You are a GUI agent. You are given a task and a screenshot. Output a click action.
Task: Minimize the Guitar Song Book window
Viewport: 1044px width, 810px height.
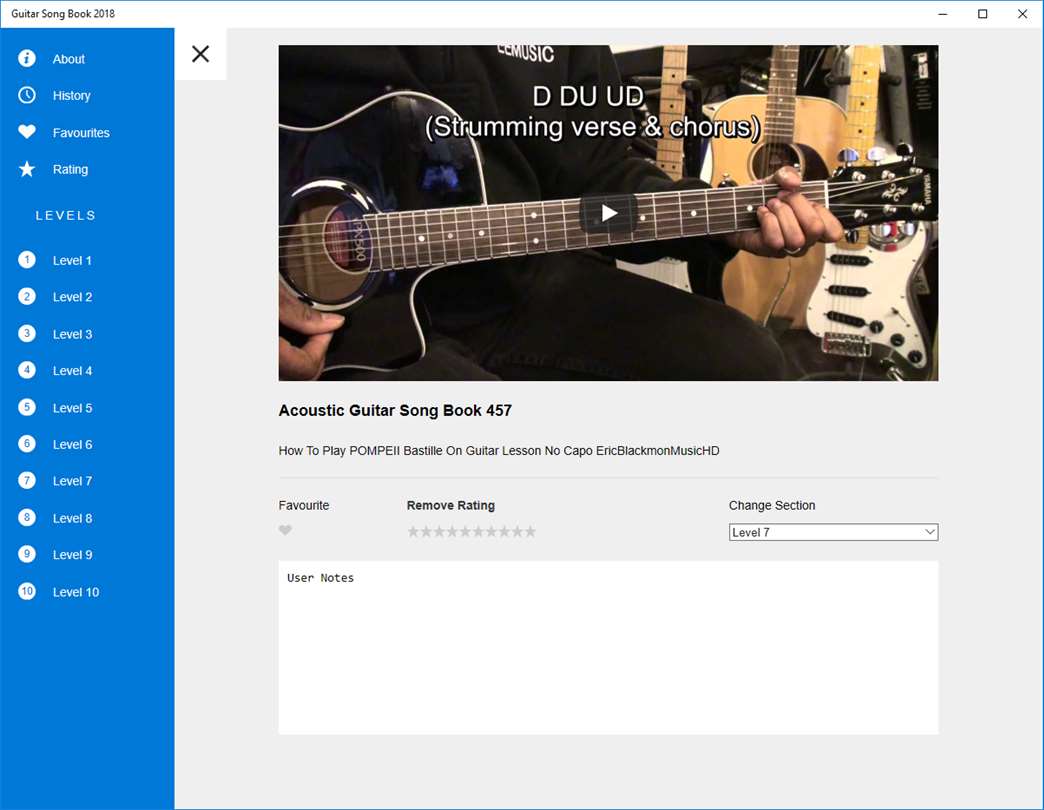point(942,14)
